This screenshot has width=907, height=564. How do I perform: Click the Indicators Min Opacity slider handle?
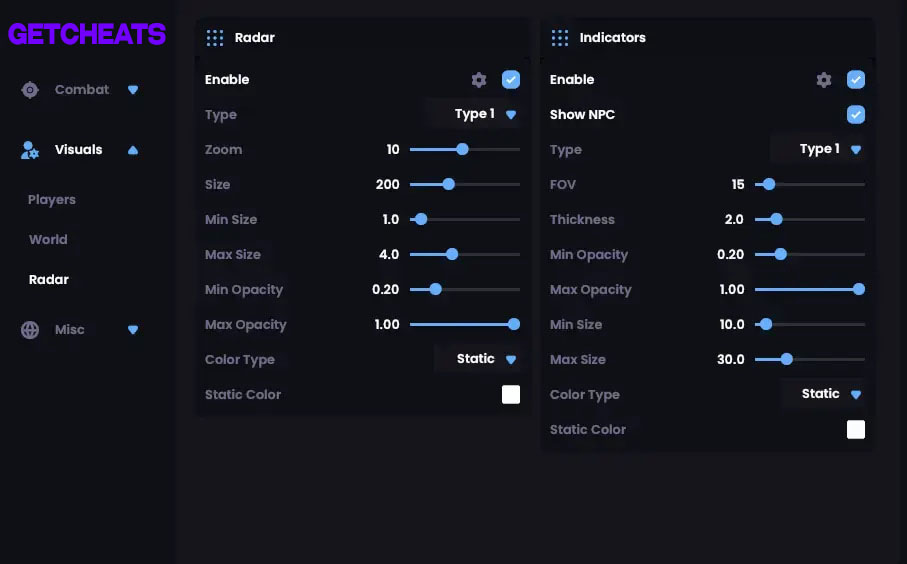coord(781,255)
